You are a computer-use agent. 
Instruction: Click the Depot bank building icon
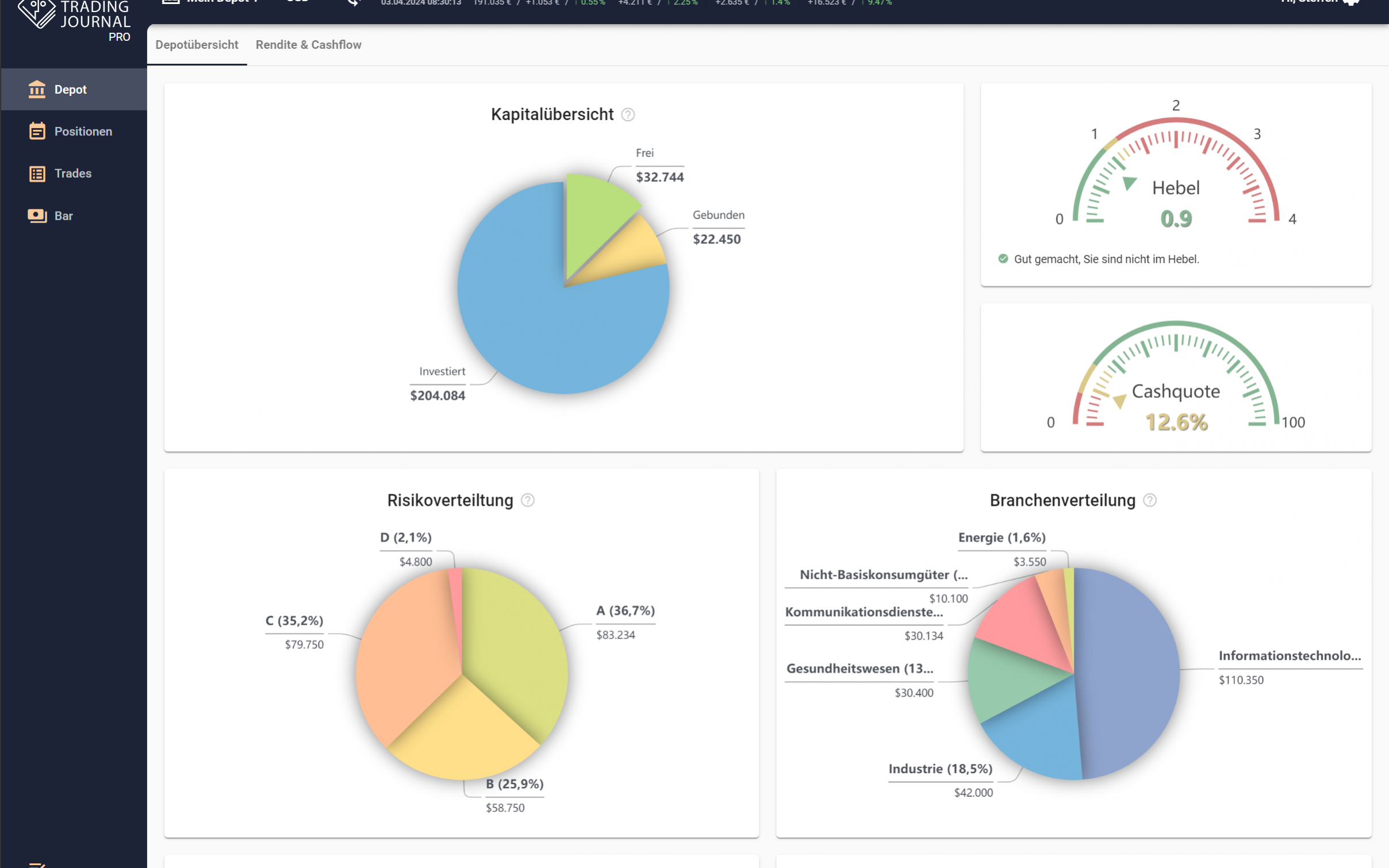pyautogui.click(x=37, y=89)
